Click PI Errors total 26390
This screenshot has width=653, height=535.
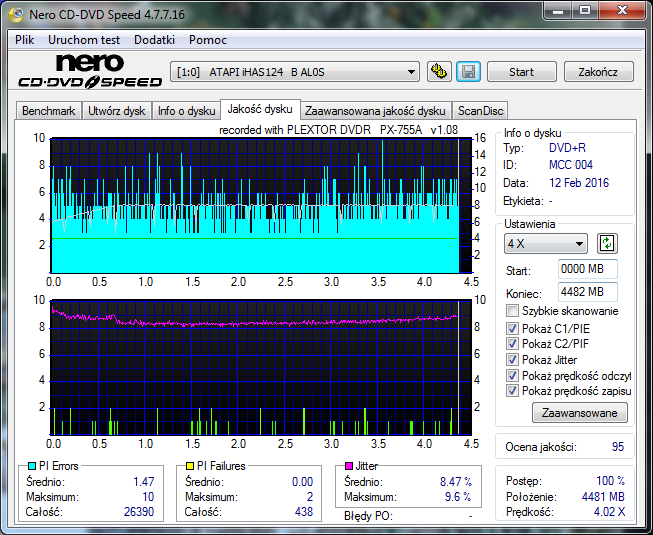[139, 512]
